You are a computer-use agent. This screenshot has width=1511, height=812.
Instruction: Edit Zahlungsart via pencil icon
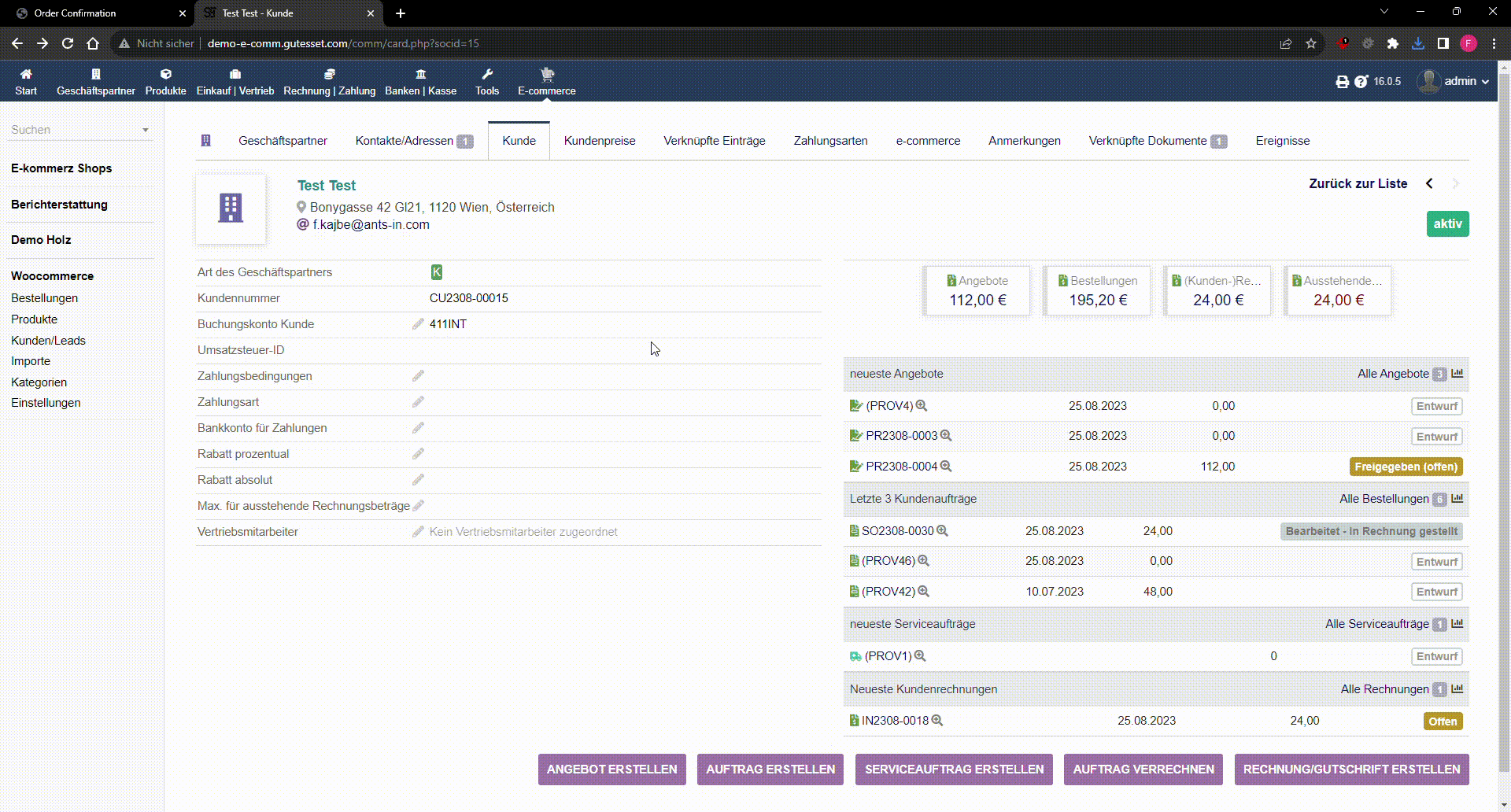(418, 402)
